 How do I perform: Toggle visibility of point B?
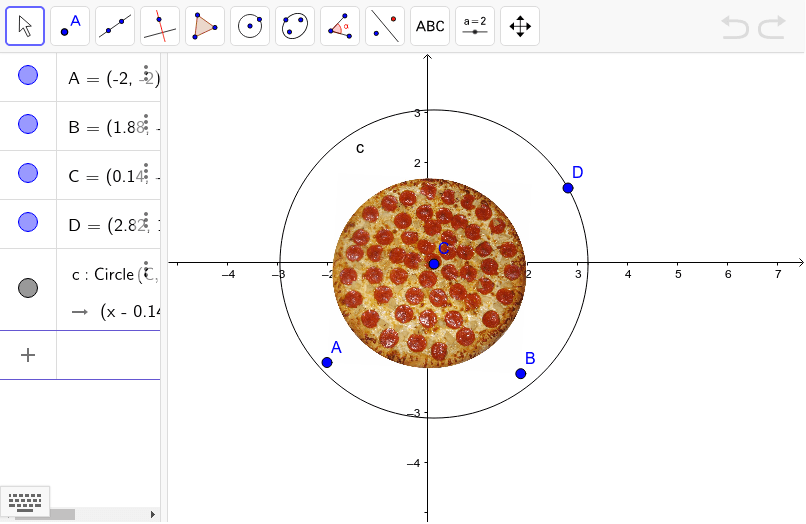pos(28,124)
